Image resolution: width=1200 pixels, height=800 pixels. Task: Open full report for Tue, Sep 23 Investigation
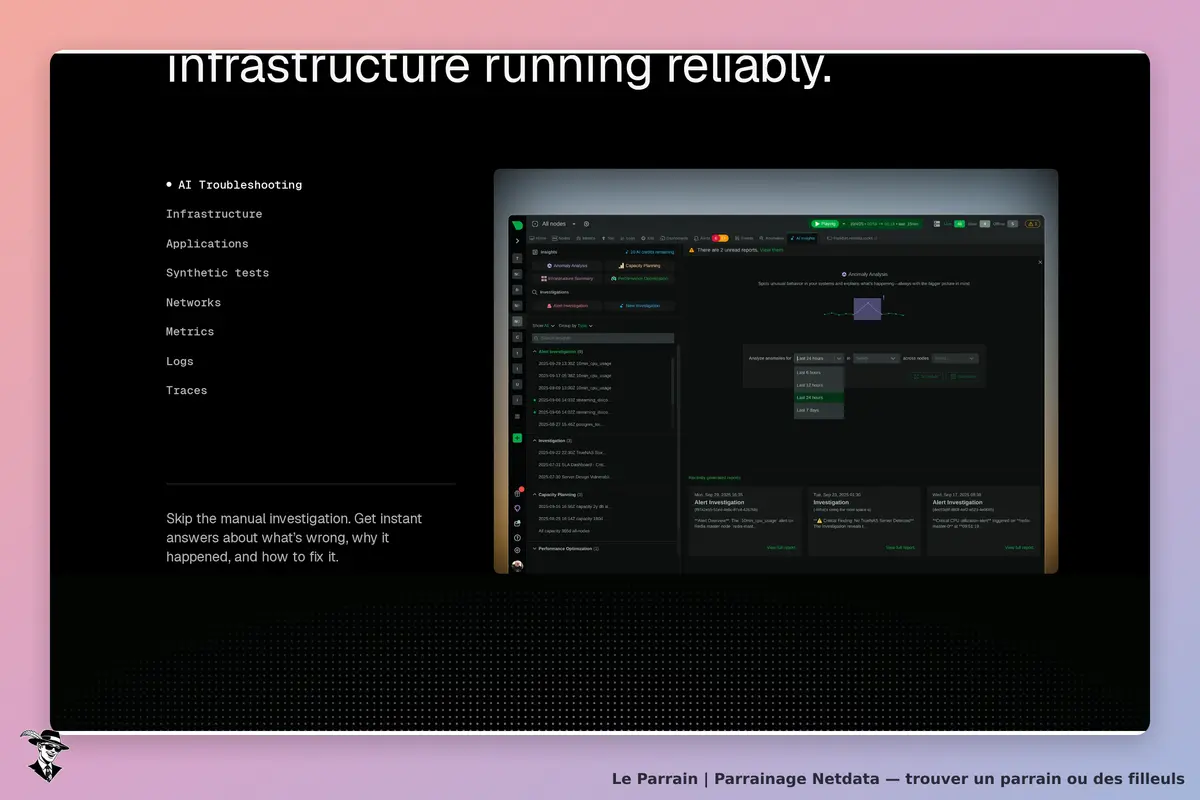(x=901, y=548)
